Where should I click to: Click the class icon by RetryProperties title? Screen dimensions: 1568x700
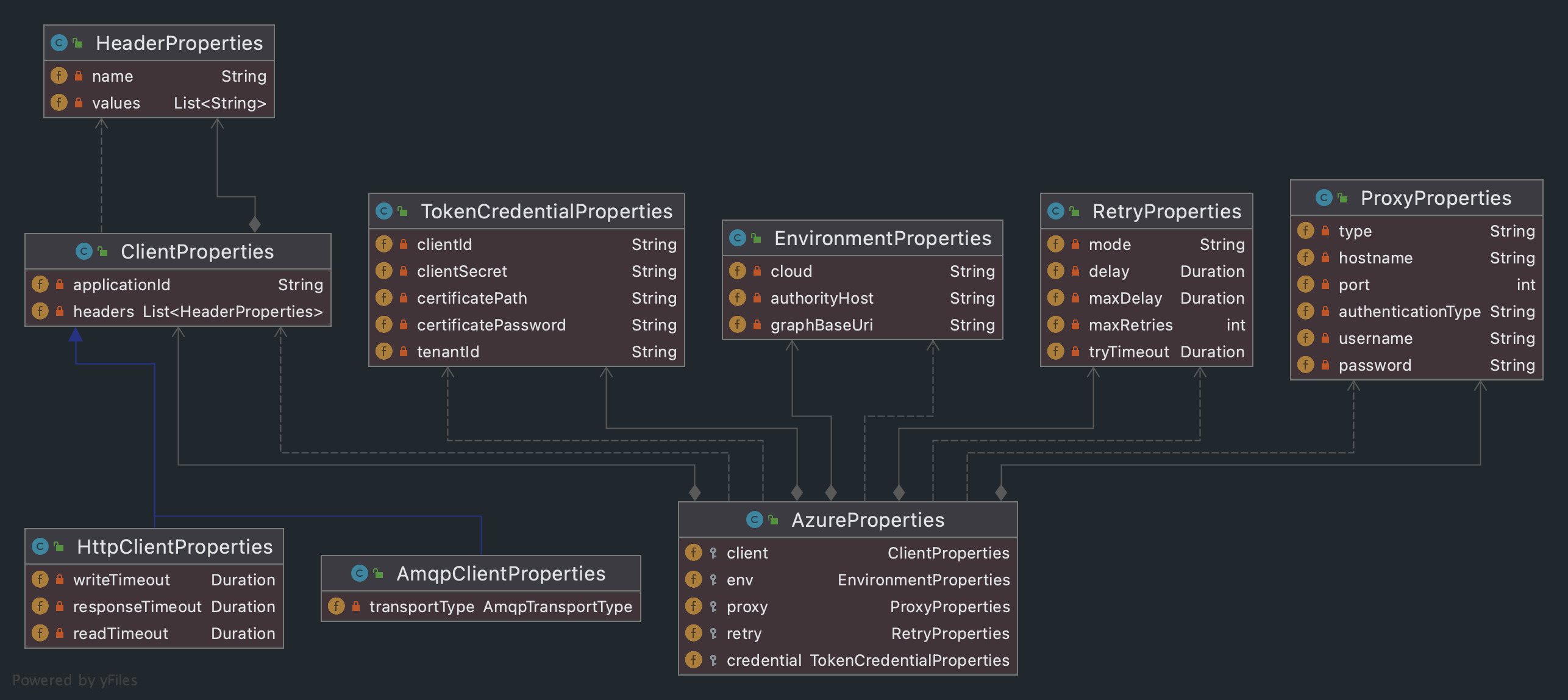point(1055,211)
